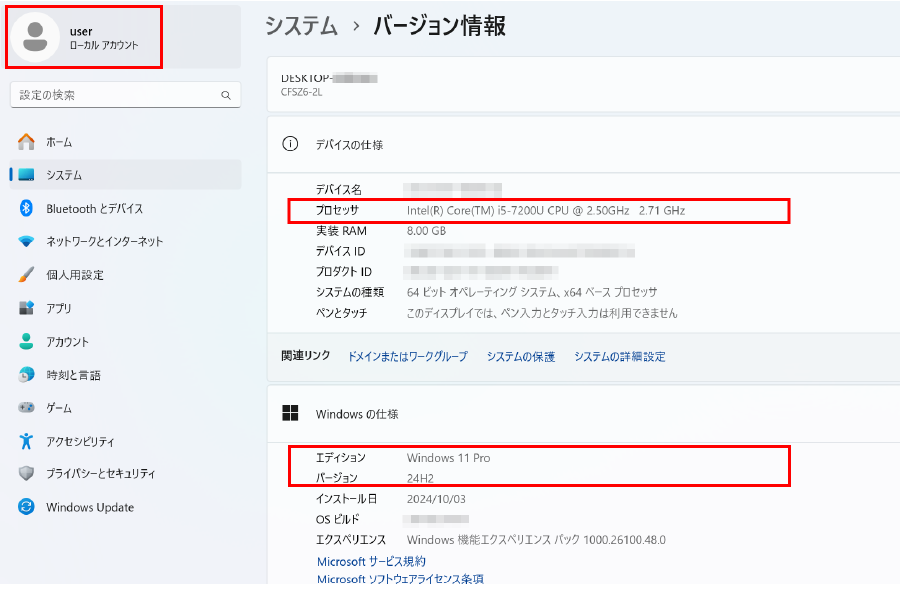This screenshot has width=900, height=600.
Task: Click the Gaming controller icon
Action: (x=26, y=408)
